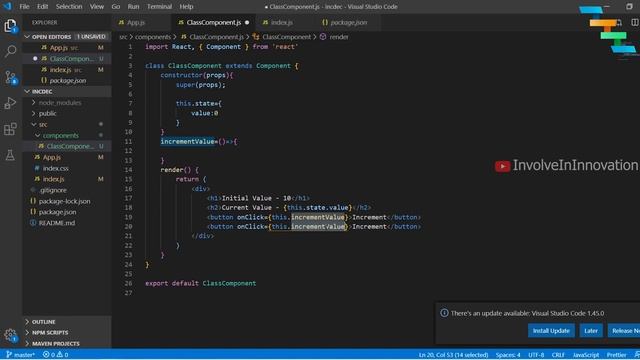Open the Help menu
Screen dimensions: 640x360
point(186,7)
